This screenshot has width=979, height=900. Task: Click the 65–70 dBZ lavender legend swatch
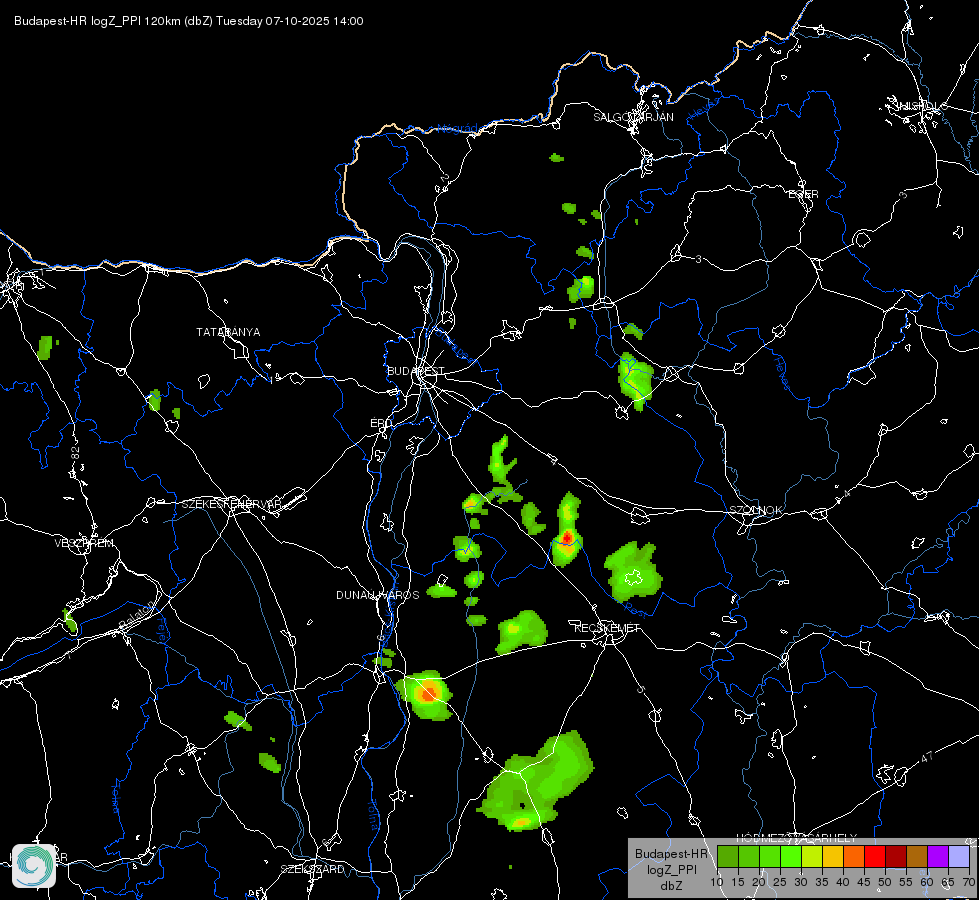[x=959, y=856]
